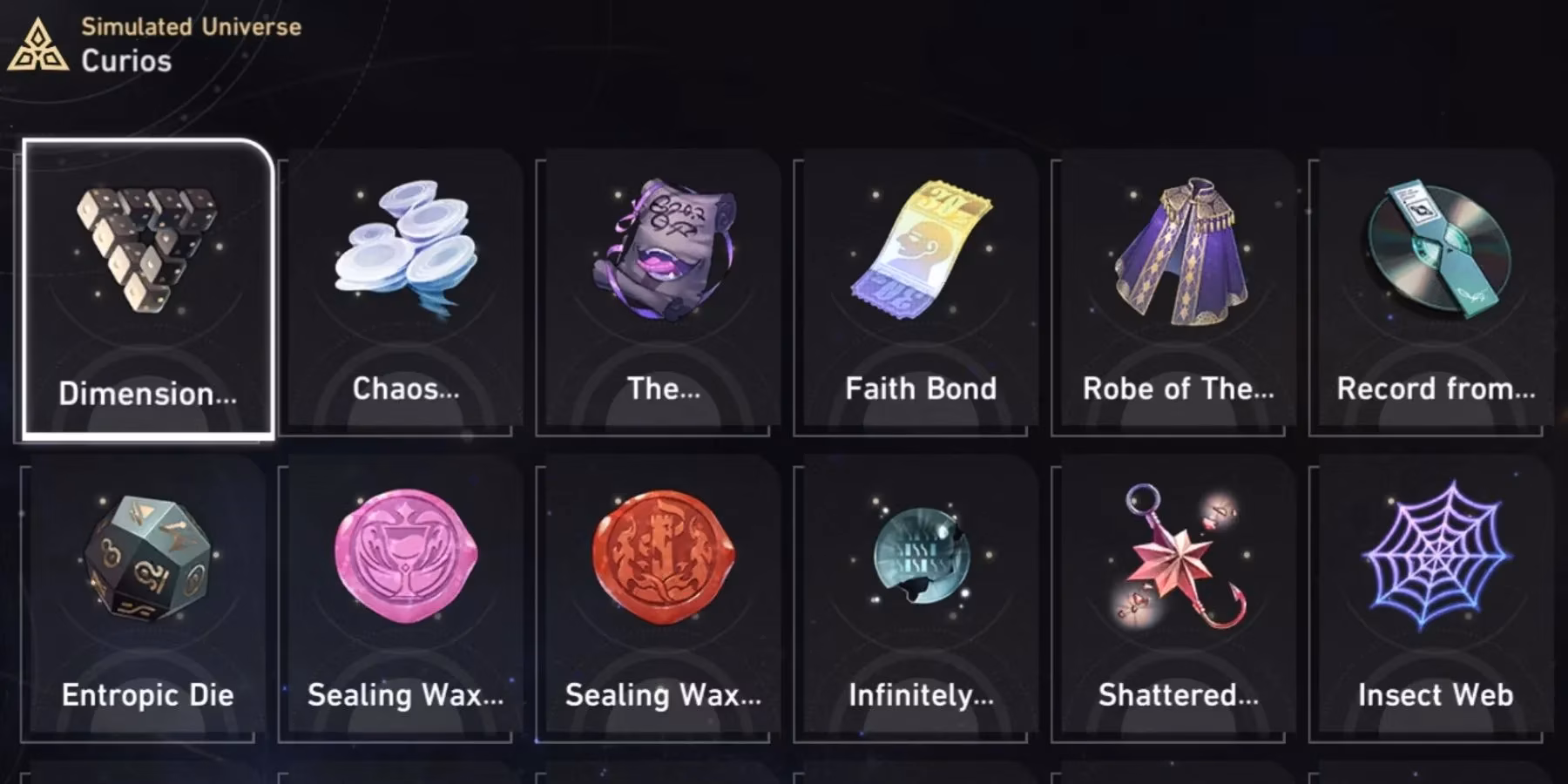Select the Faith Bond ticket curio
Viewport: 1568px width, 784px height.
click(921, 292)
